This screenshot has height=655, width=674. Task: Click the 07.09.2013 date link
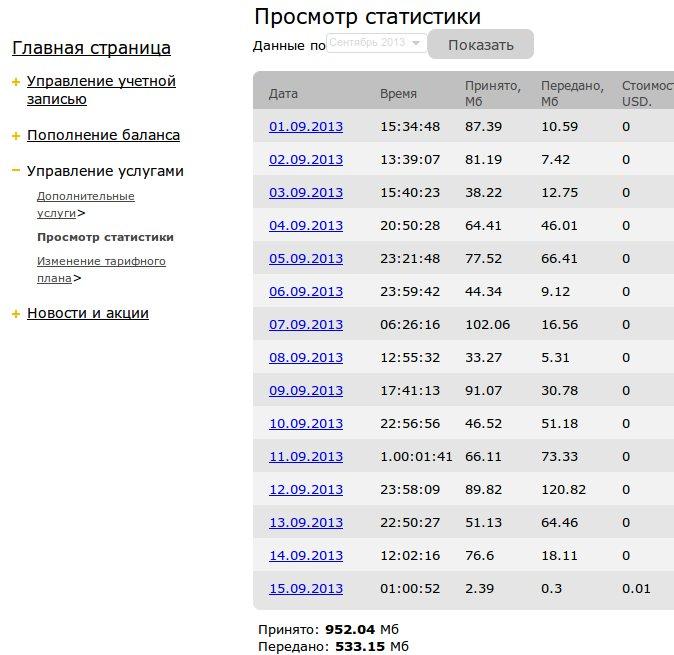(x=306, y=325)
